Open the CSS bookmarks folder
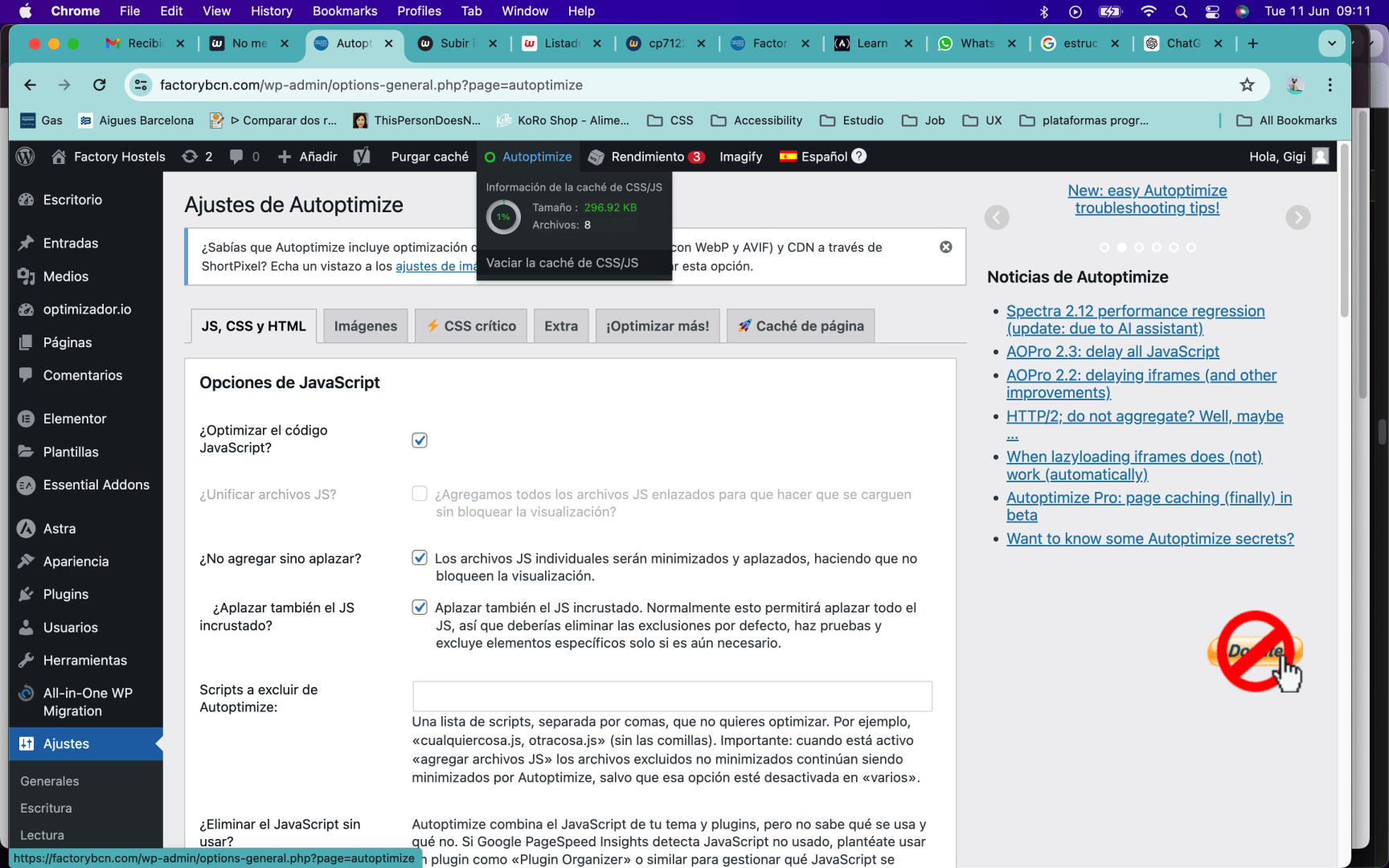The width and height of the screenshot is (1389, 868). [670, 121]
